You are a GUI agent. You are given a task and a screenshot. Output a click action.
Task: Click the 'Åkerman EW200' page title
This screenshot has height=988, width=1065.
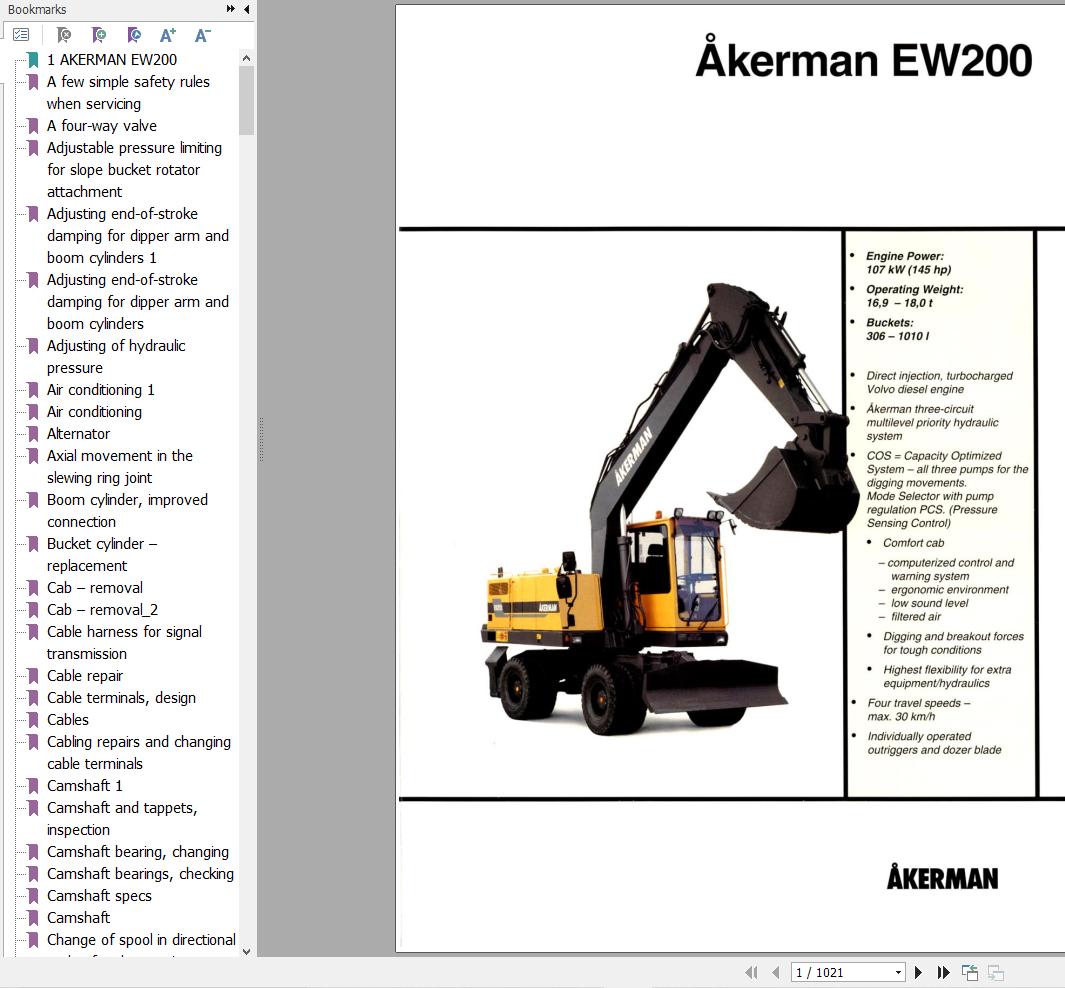863,60
